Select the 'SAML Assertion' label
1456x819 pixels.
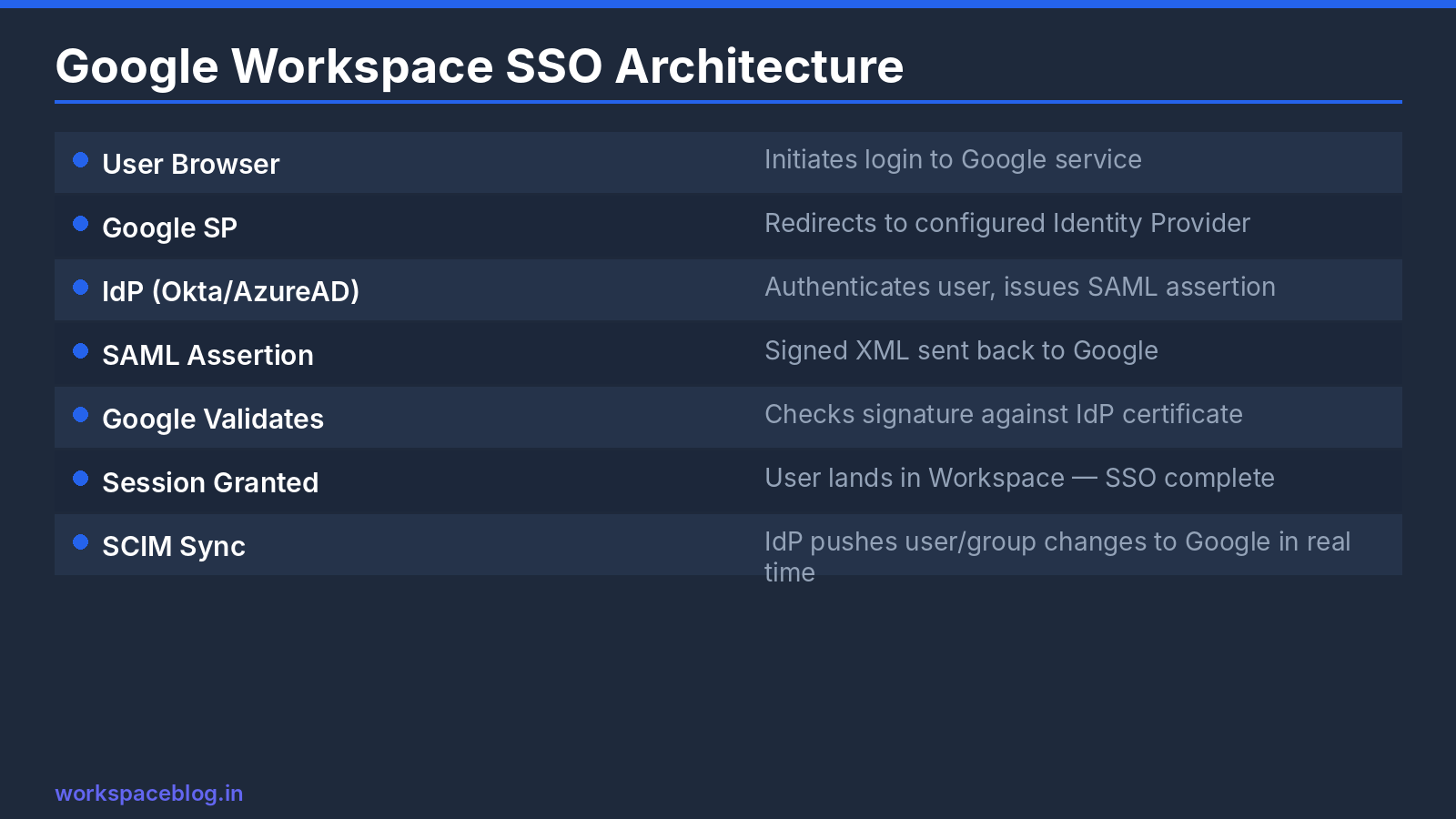coord(207,355)
